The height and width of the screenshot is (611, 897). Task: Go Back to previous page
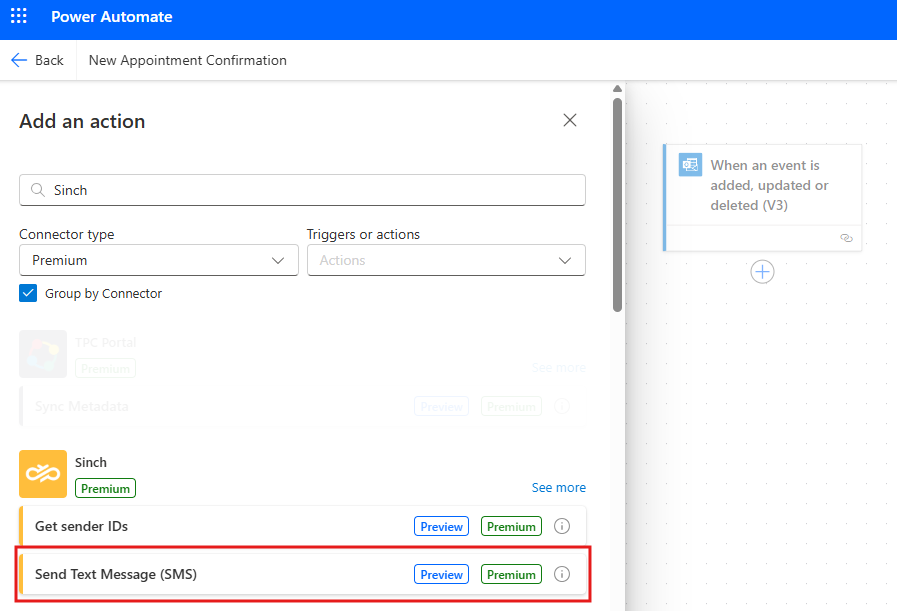(38, 60)
